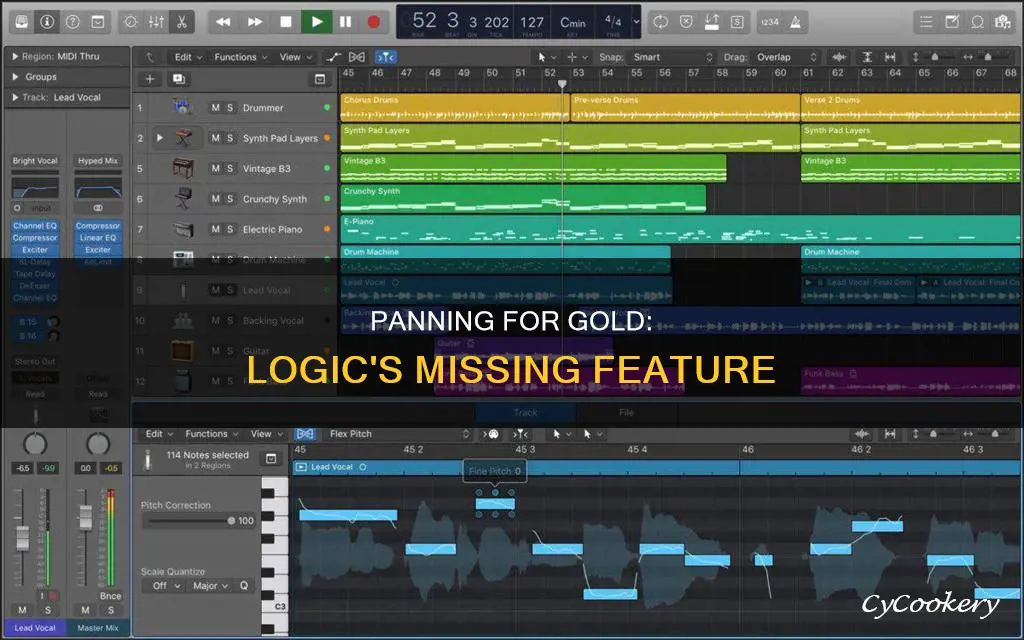Toggle the Replace mode icon
1024x640 pixels.
pos(686,22)
